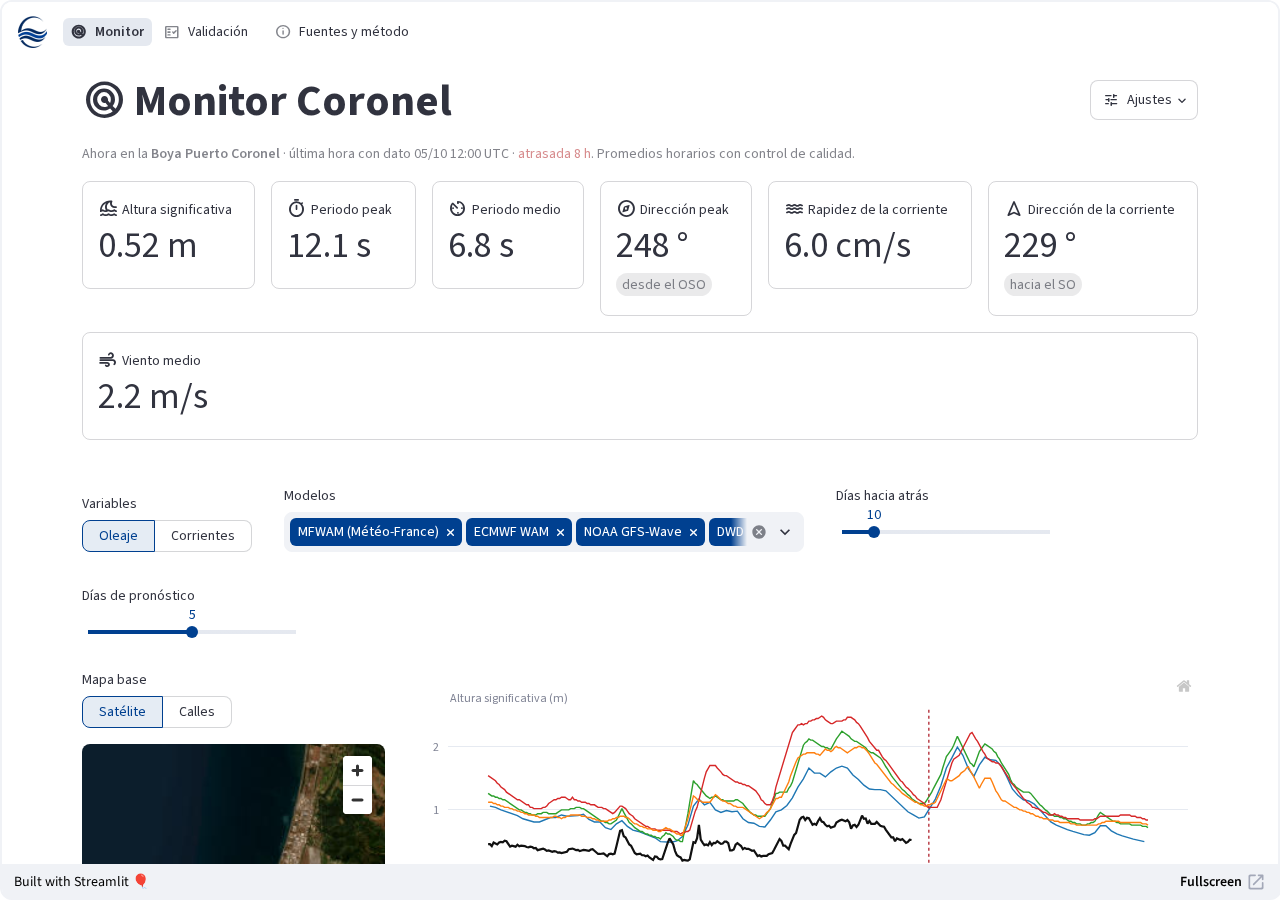
Task: Click the Días de pronóstico slider handle
Action: (192, 632)
